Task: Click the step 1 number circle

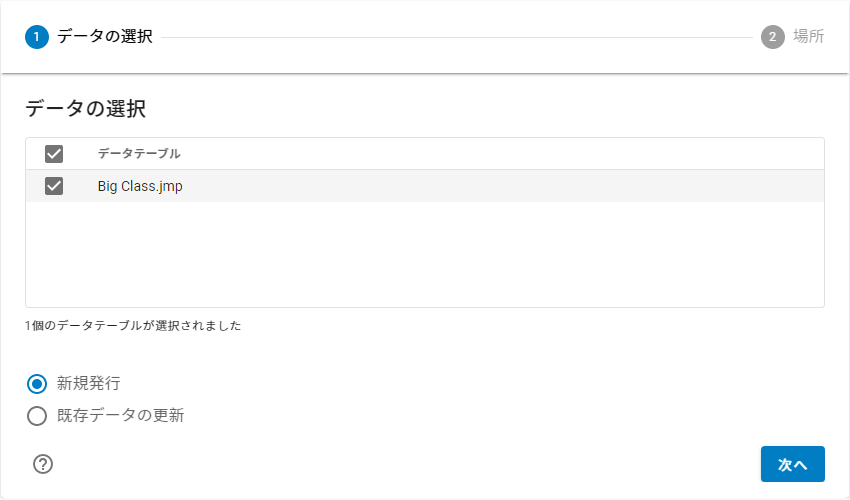Action: pyautogui.click(x=37, y=37)
